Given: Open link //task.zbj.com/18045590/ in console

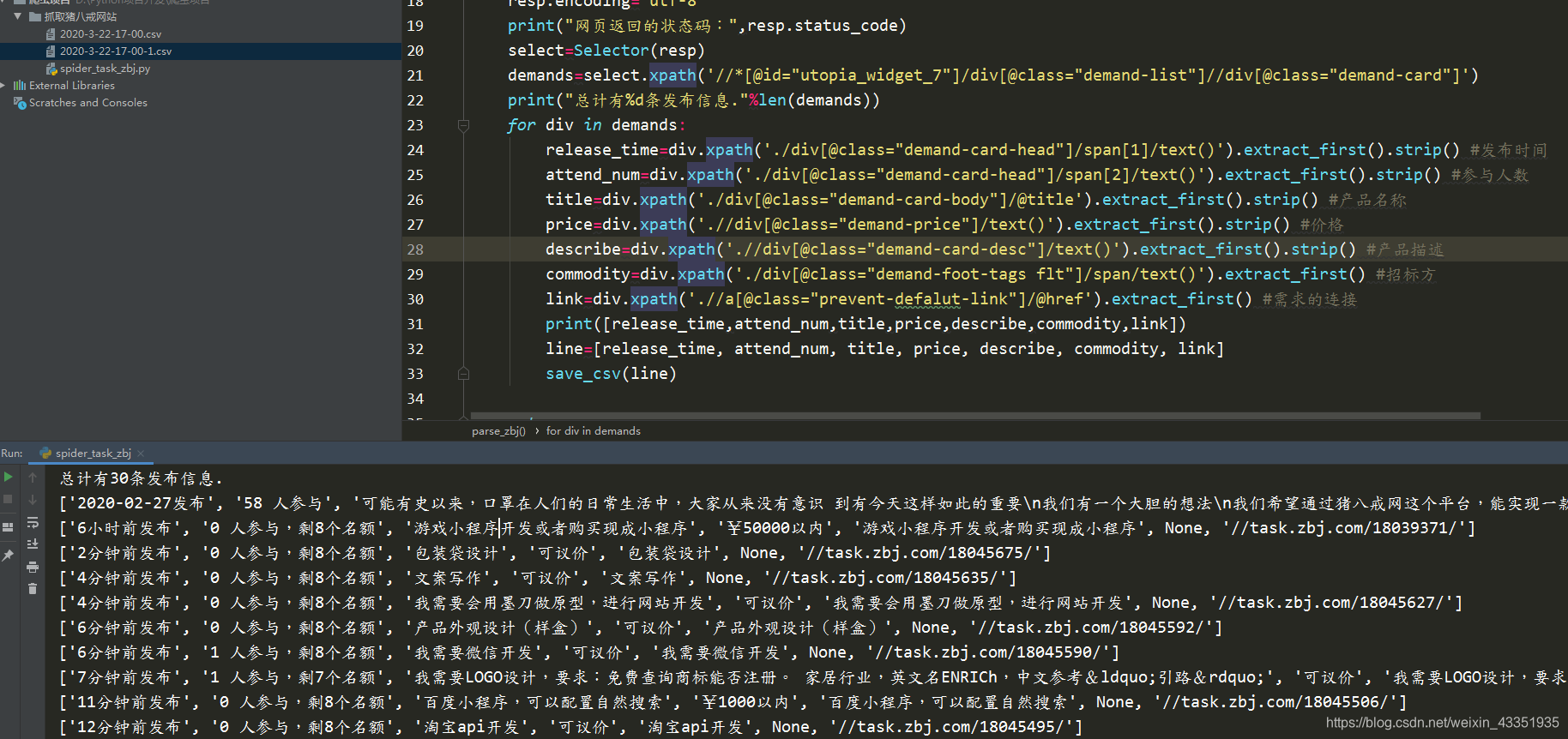Looking at the screenshot, I should 990,652.
